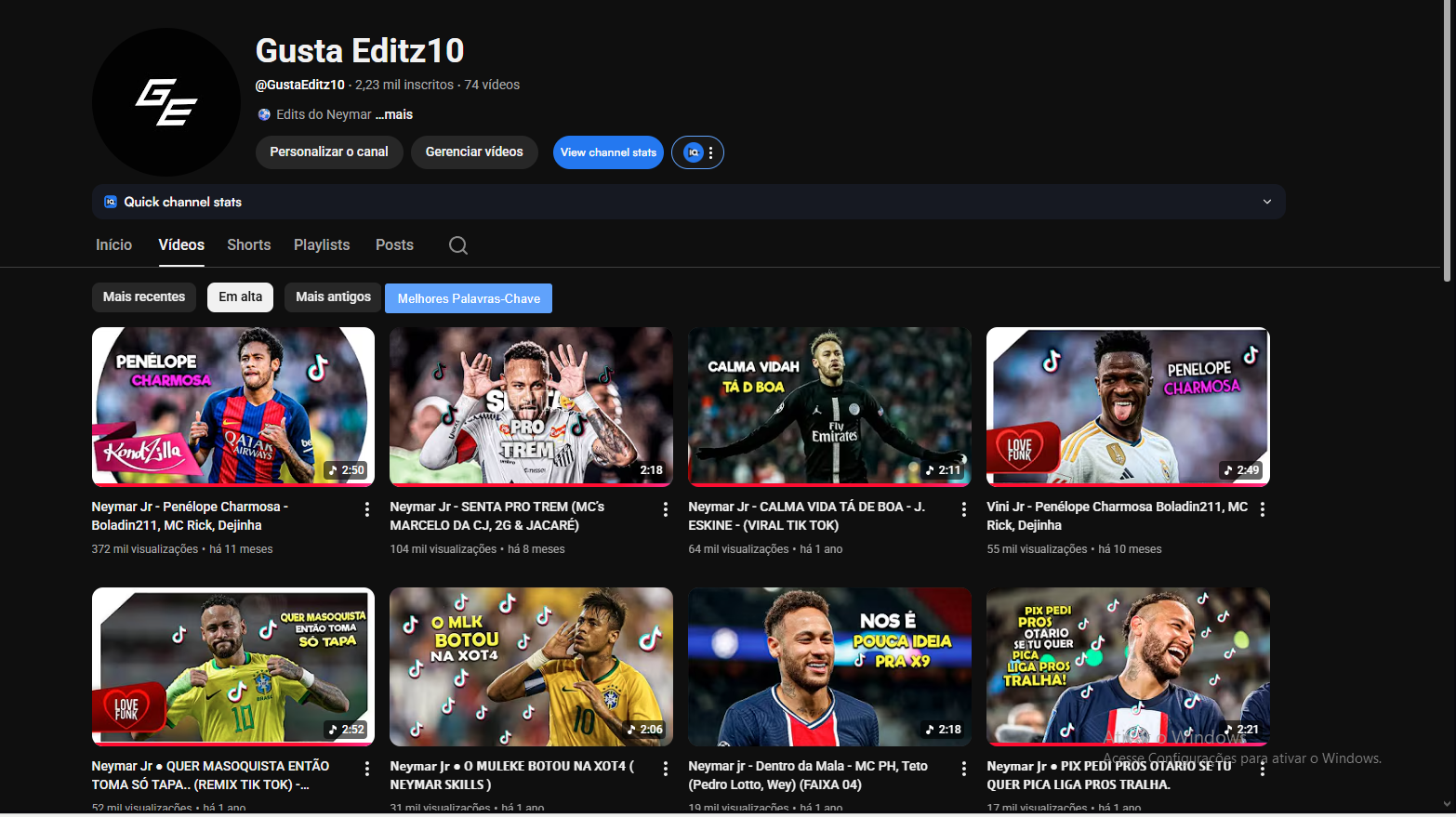Expand channel description with ...mais
The width and height of the screenshot is (1456, 817).
coord(395,114)
